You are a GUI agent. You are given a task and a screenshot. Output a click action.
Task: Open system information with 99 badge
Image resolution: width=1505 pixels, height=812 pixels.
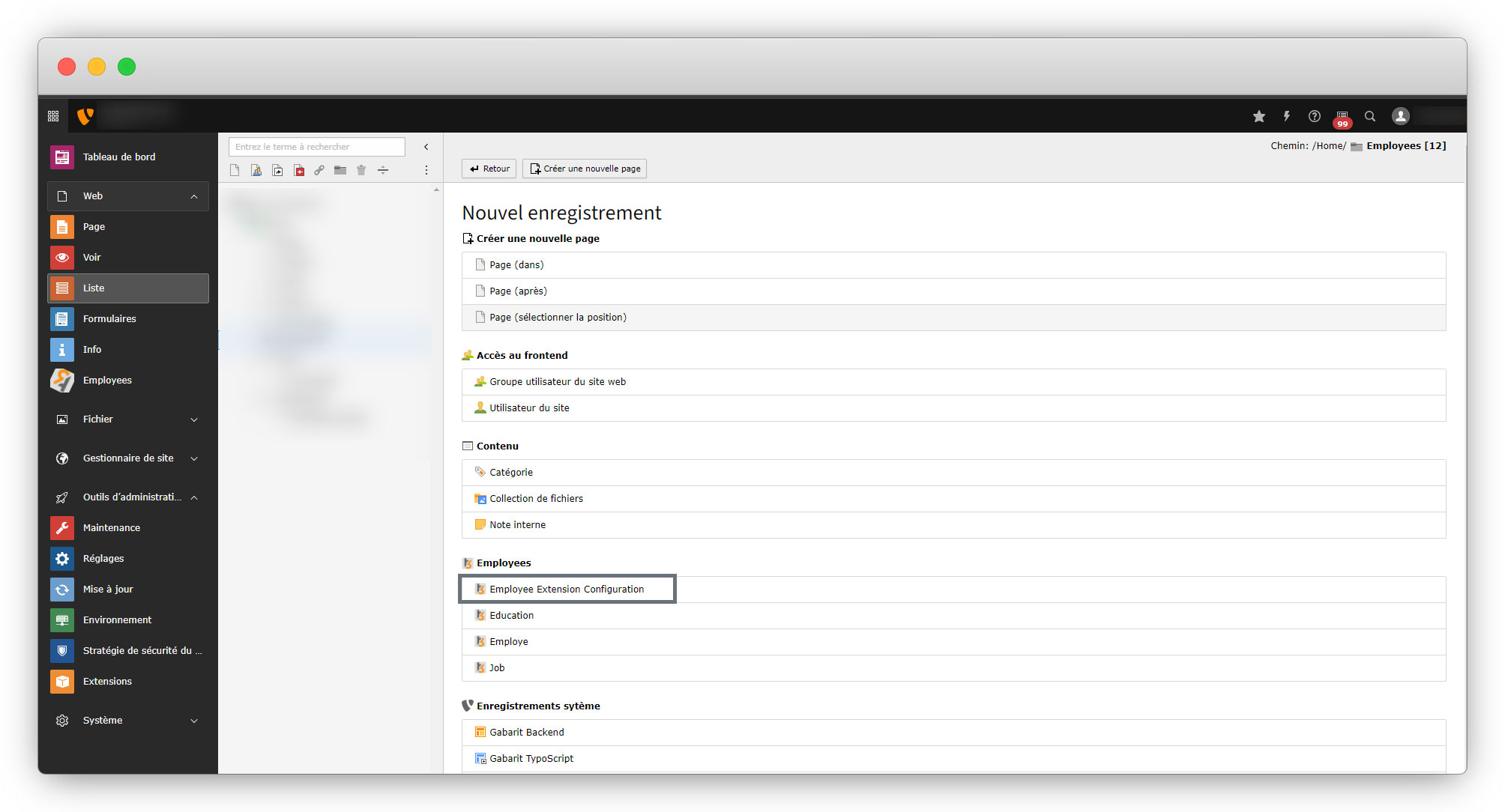click(1342, 118)
